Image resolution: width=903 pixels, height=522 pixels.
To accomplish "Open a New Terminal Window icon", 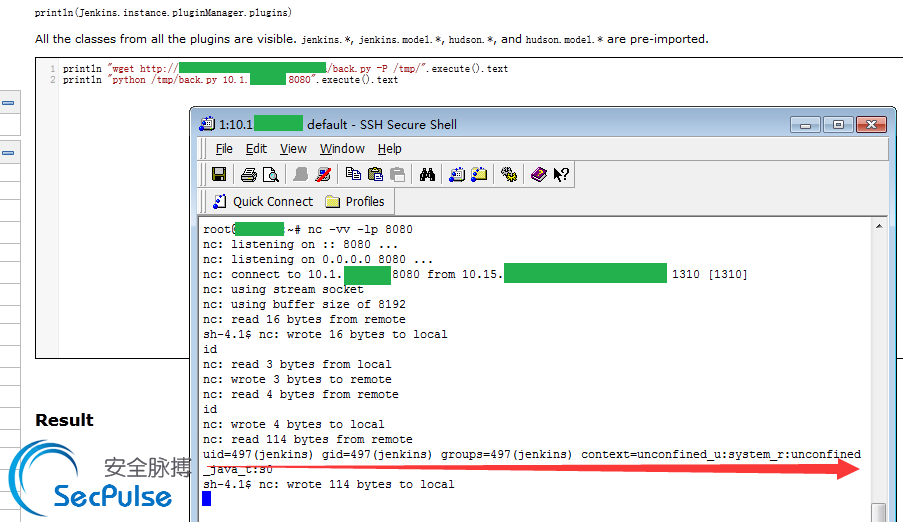I will (x=457, y=175).
